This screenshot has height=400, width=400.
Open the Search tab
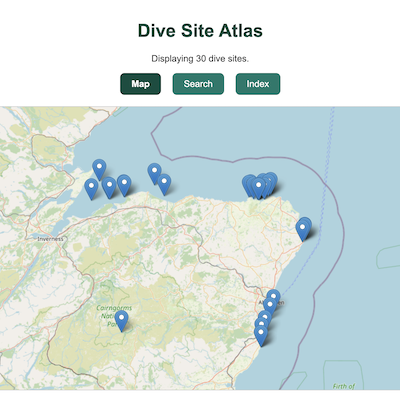198,84
